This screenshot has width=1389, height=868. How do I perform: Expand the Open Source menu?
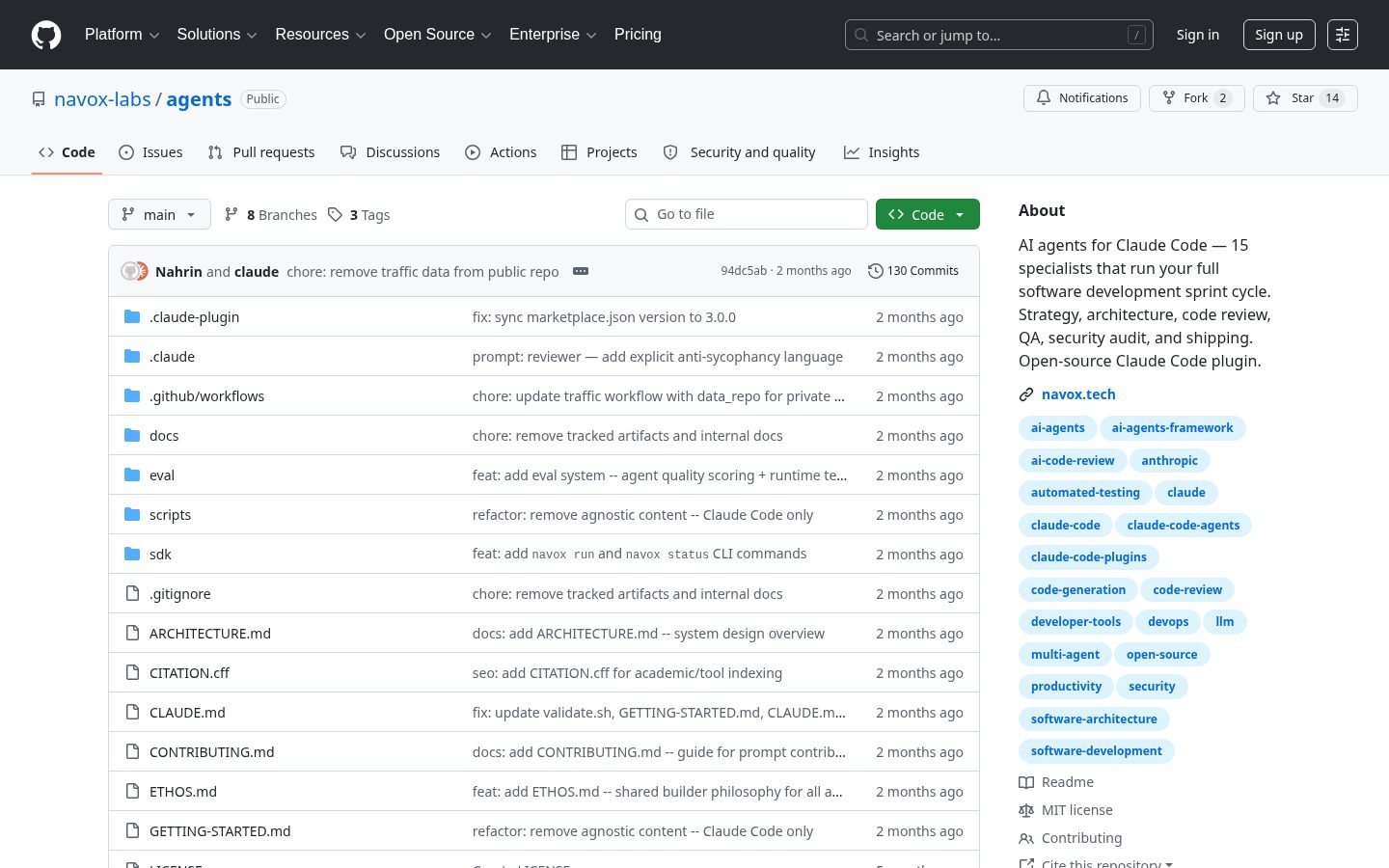[x=438, y=35]
